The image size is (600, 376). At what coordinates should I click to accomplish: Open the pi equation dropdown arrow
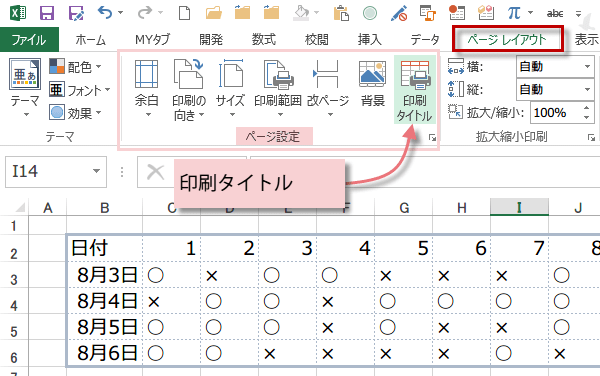530,13
